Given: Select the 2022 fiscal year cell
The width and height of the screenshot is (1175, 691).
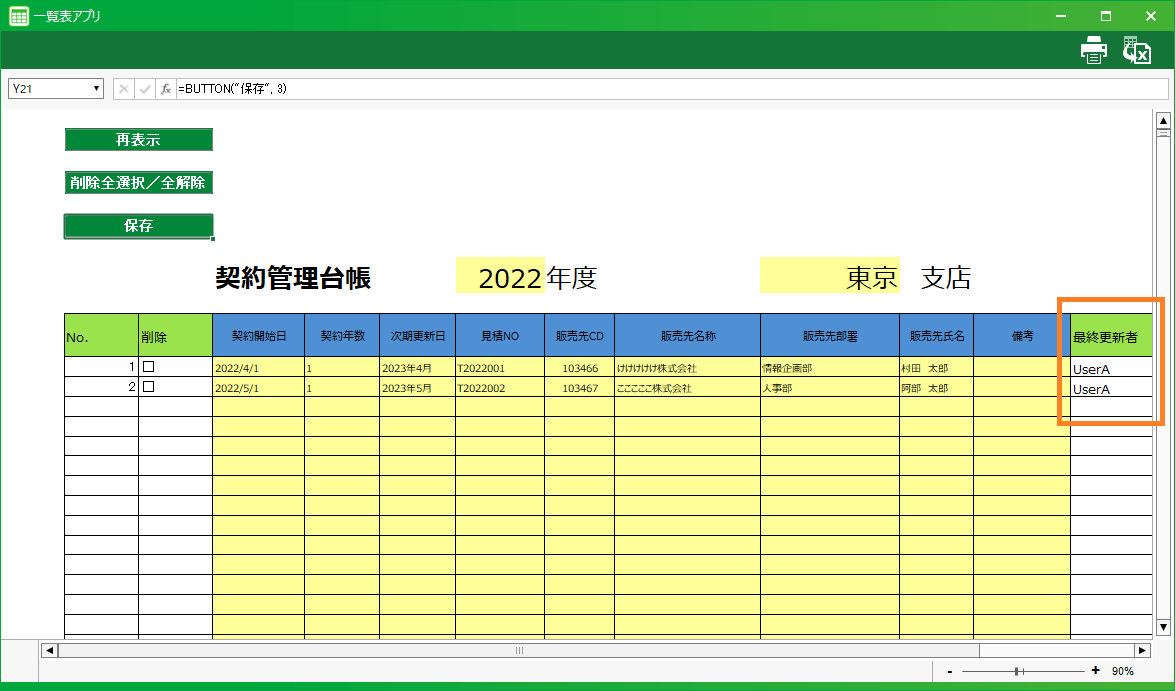Looking at the screenshot, I should tap(500, 277).
